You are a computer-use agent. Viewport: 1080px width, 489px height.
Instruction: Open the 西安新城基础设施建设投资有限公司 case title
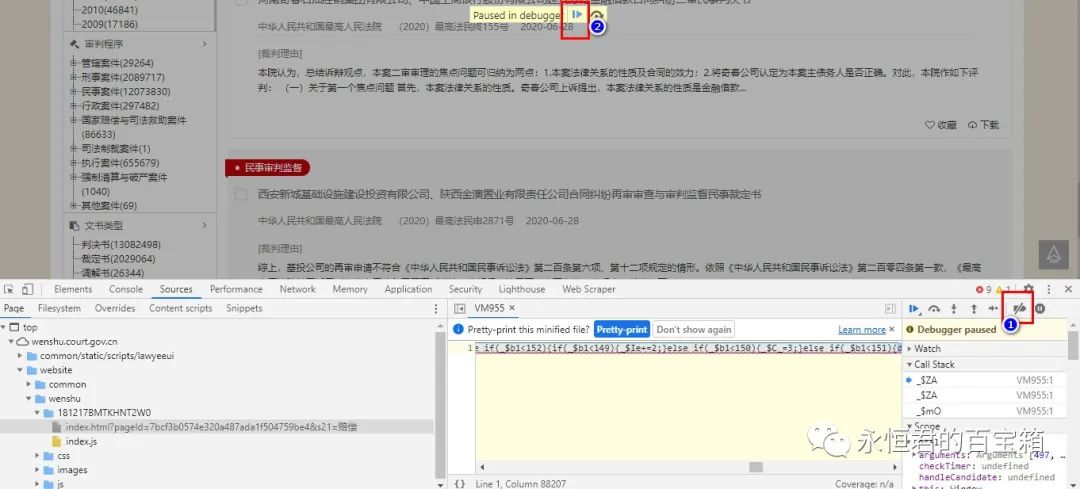click(x=509, y=195)
